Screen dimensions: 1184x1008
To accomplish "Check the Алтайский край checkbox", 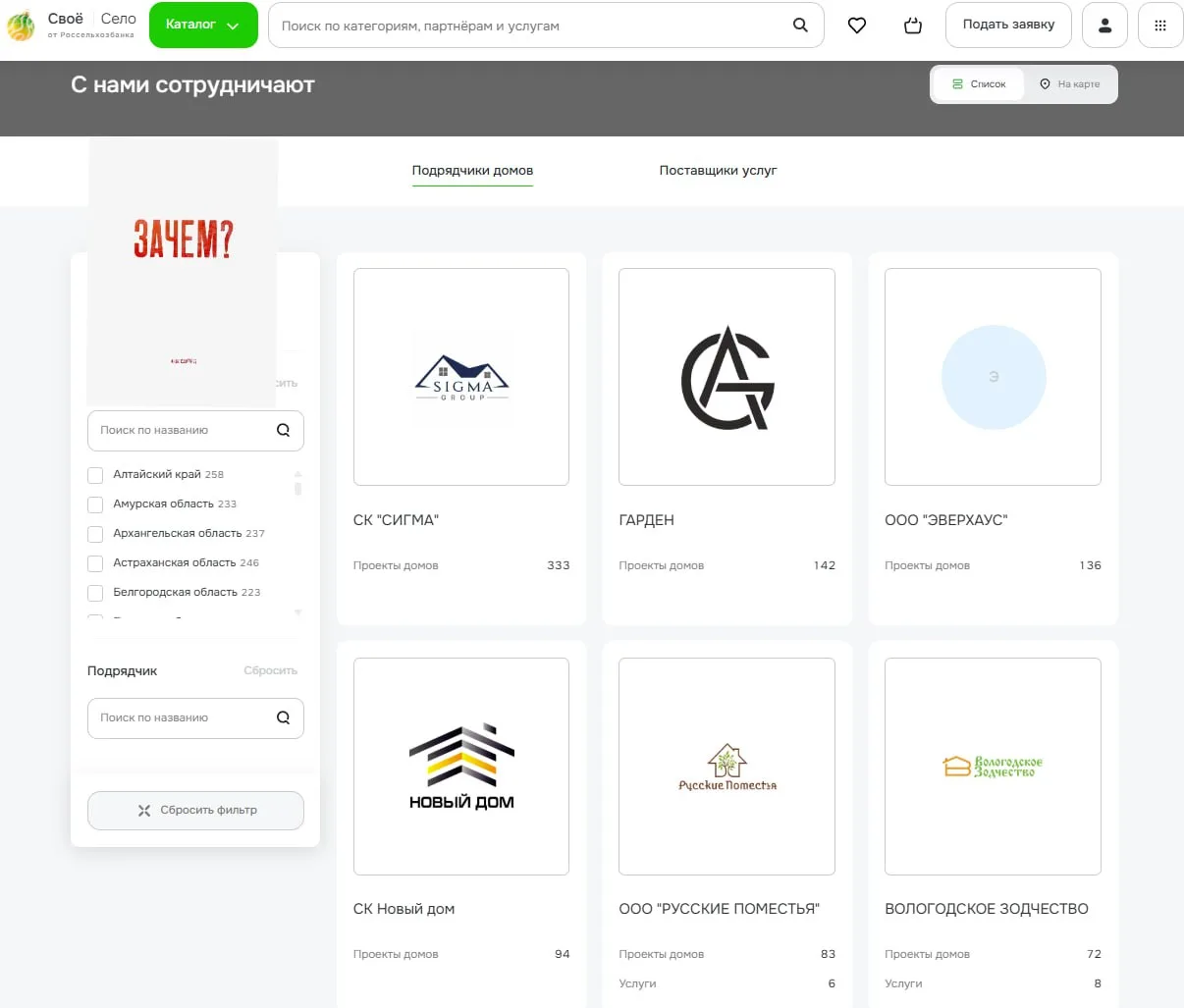I will point(95,475).
